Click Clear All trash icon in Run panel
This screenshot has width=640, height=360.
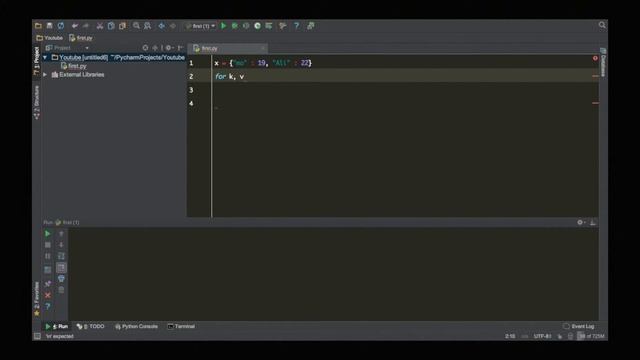point(61,290)
